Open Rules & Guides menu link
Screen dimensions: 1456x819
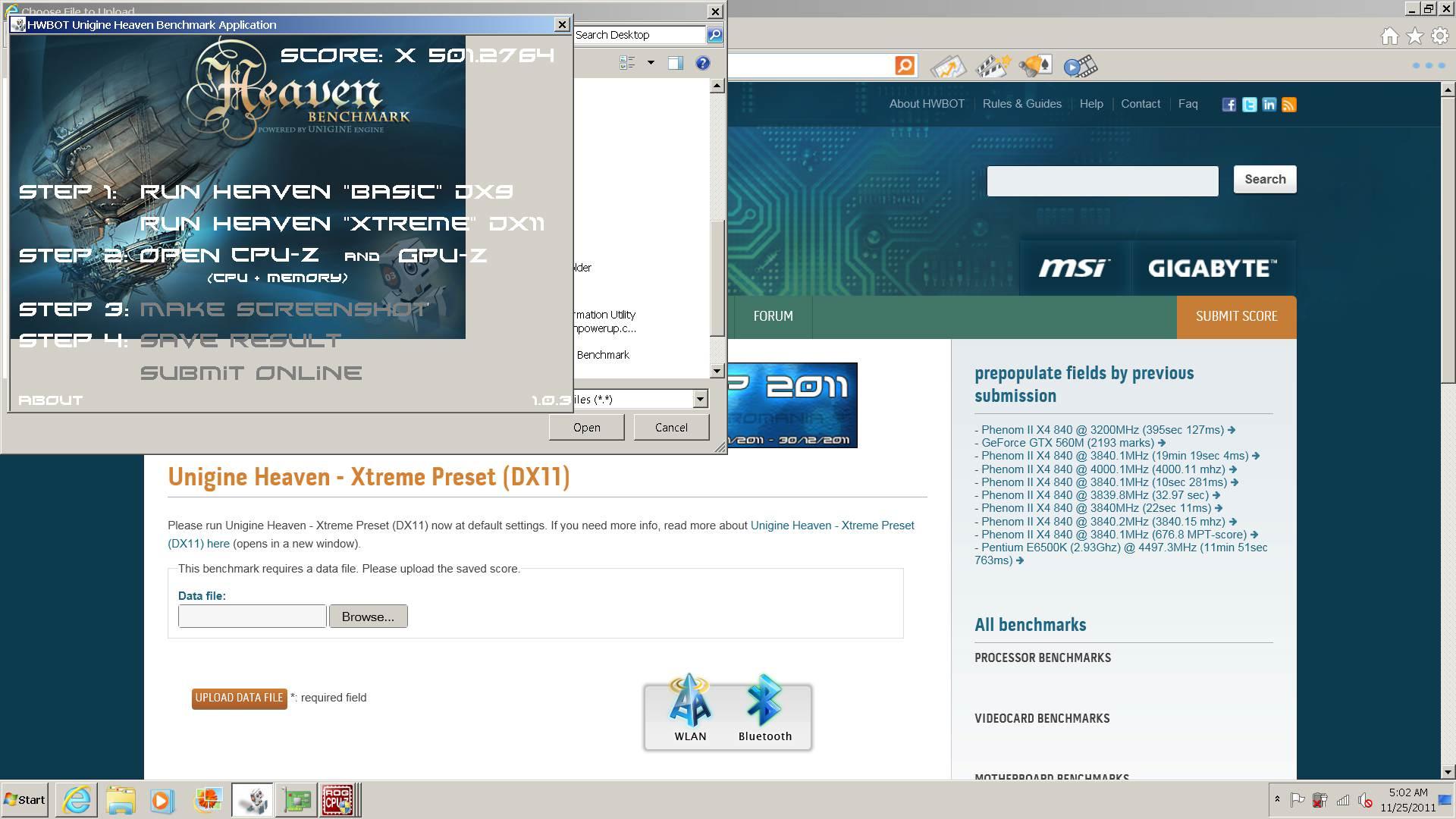point(1021,104)
